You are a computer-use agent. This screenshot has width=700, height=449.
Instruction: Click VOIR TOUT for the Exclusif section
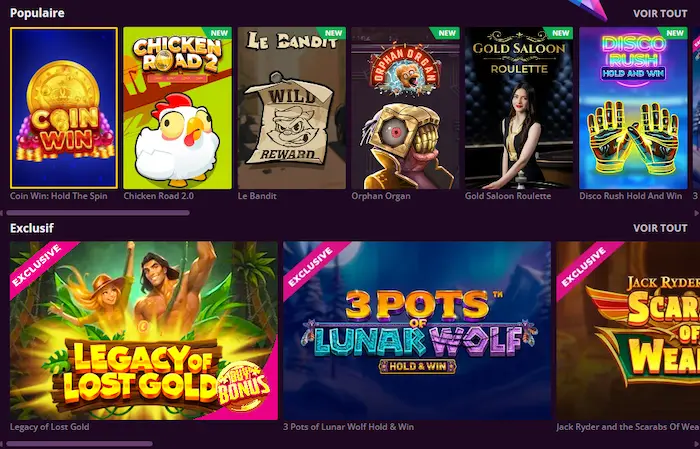click(660, 228)
